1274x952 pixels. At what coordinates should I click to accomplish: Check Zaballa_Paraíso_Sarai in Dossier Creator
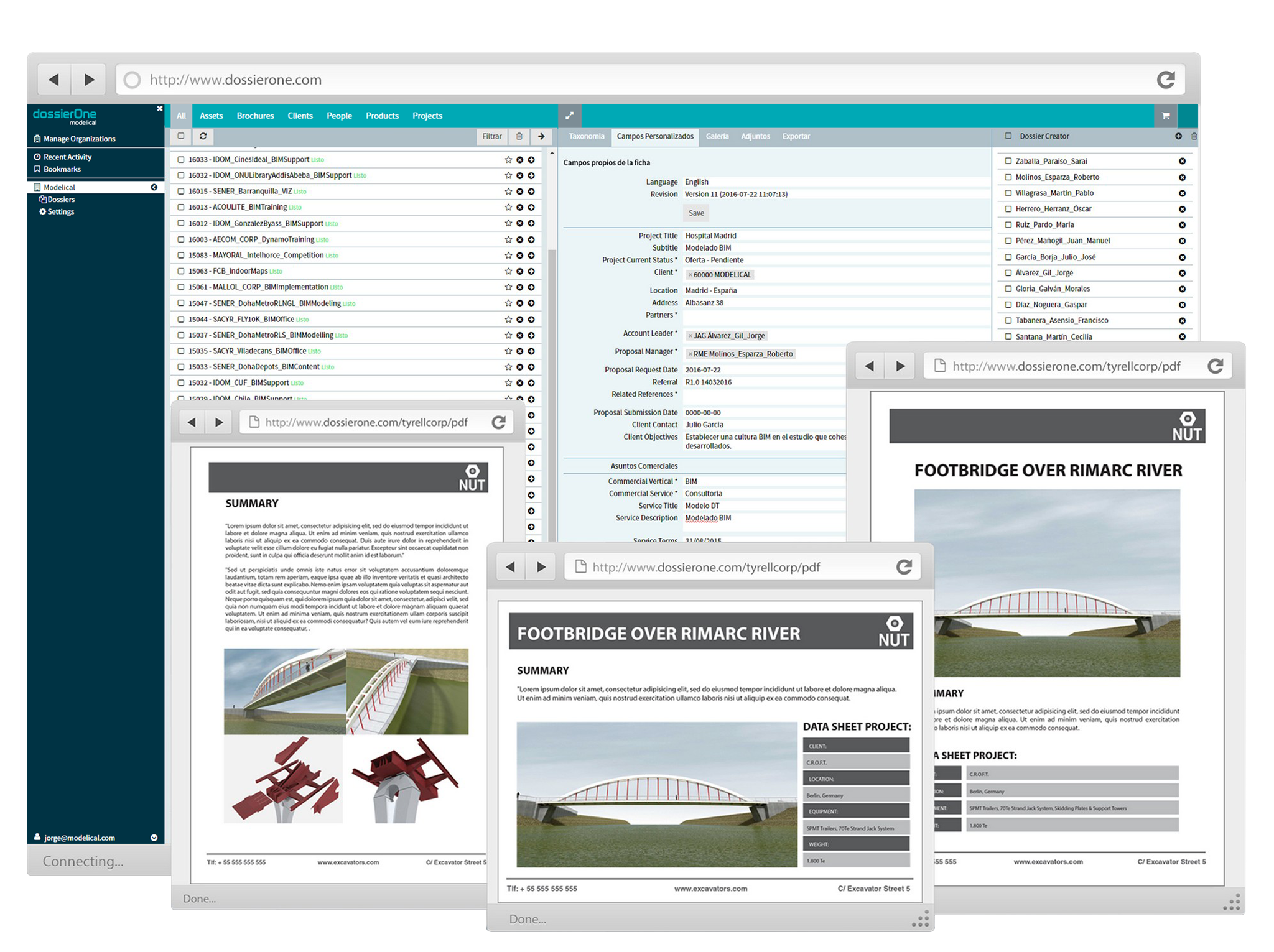(x=1008, y=161)
